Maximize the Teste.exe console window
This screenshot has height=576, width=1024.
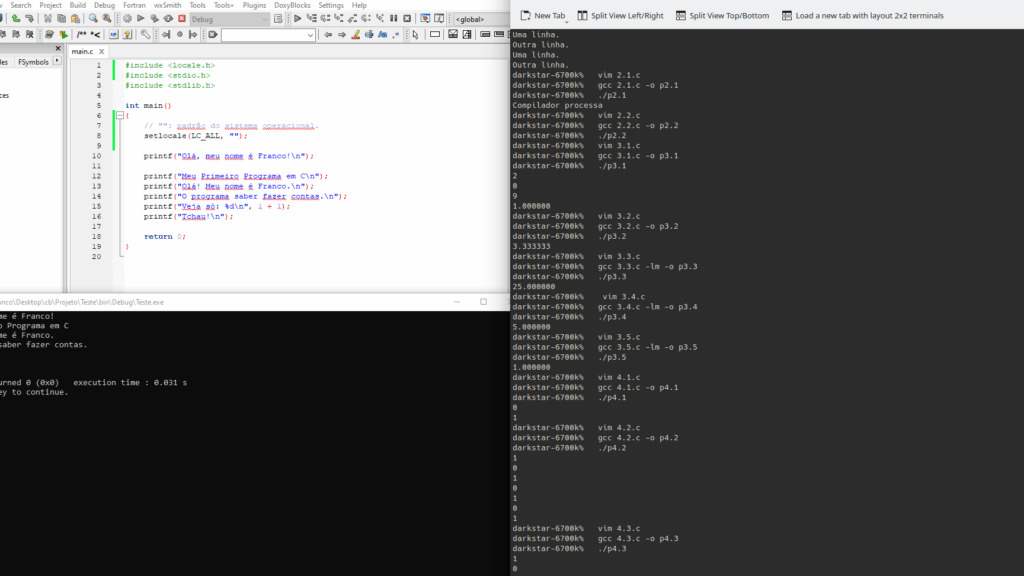(x=483, y=302)
